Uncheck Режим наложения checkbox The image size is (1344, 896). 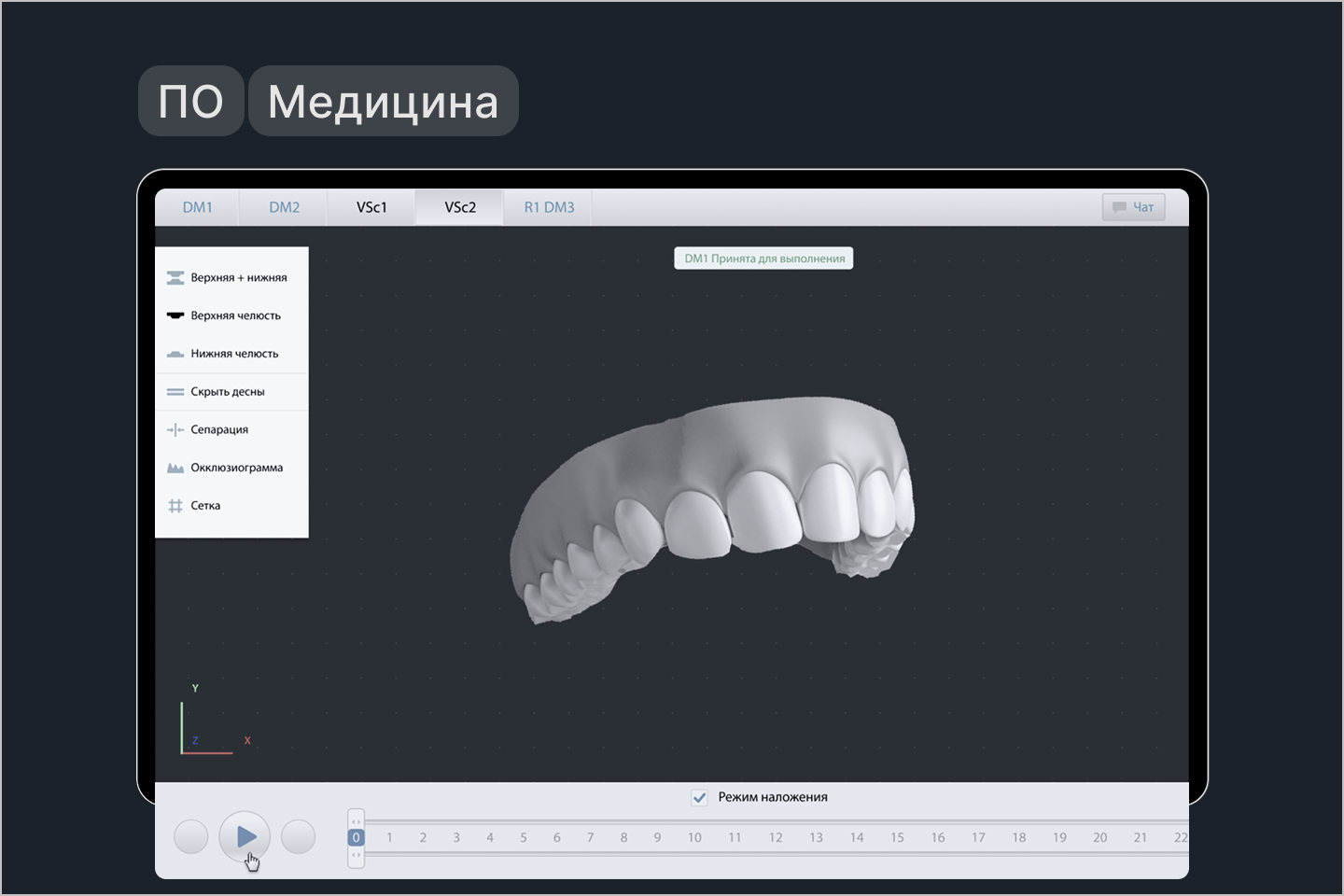tap(700, 797)
